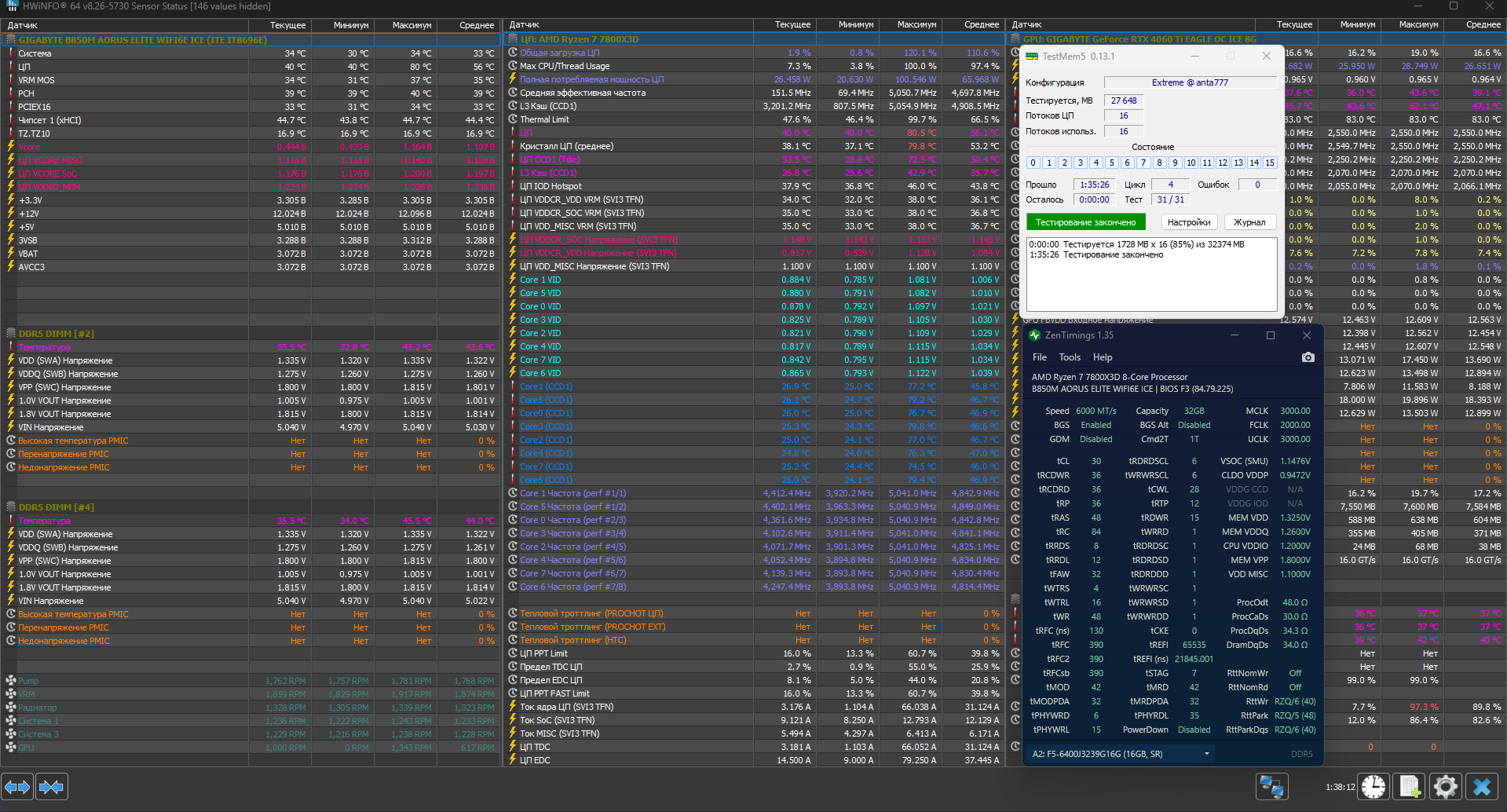Open the A2 memory module dropdown
Viewport: 1507px width, 812px height.
coord(1121,754)
